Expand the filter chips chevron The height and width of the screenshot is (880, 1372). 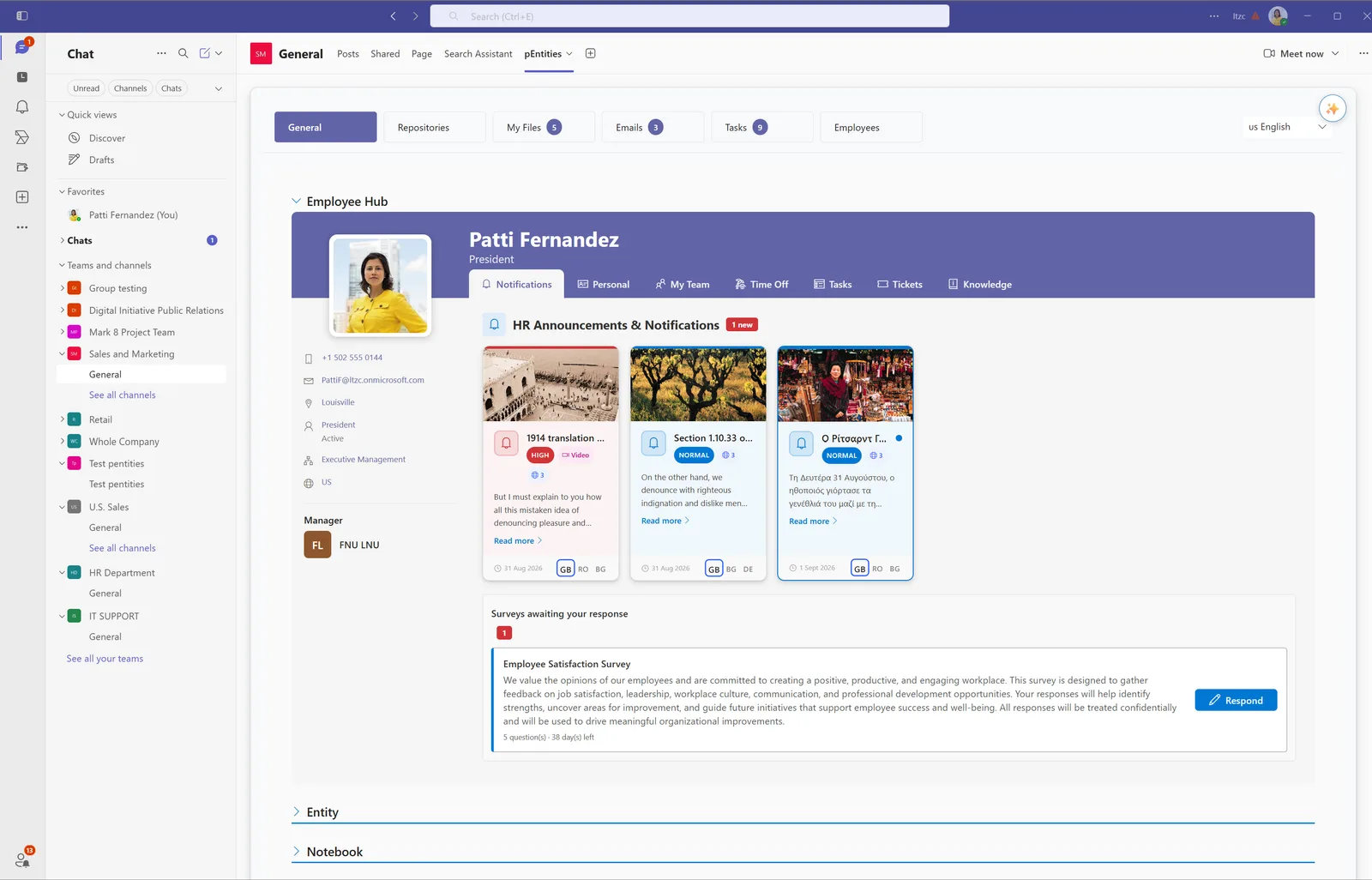click(x=218, y=88)
